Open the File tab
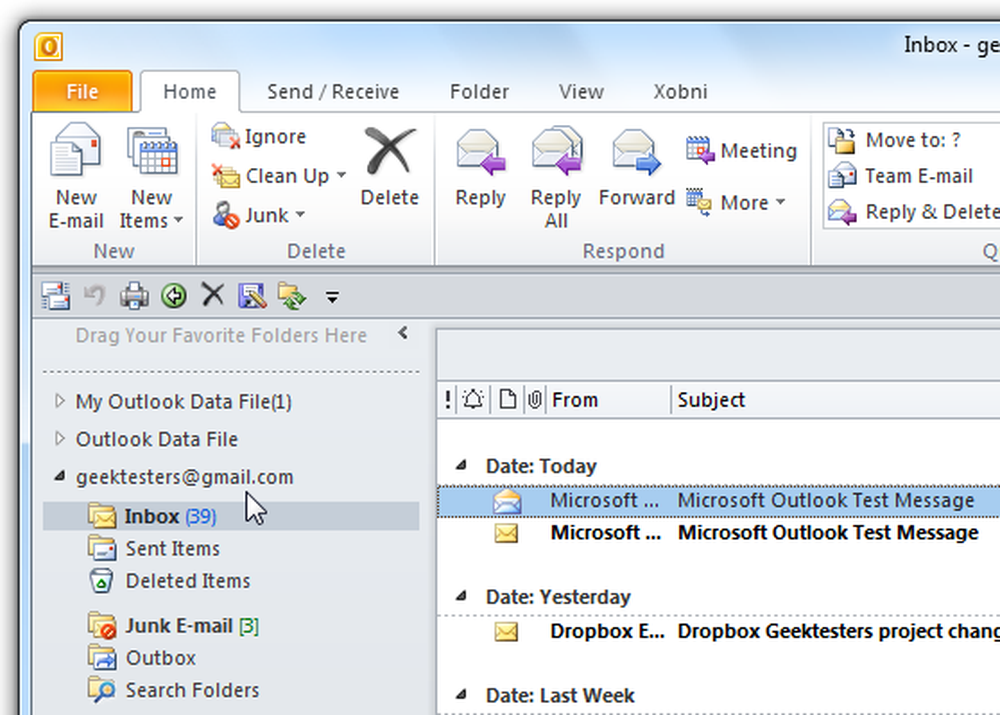This screenshot has height=715, width=1000. point(82,91)
